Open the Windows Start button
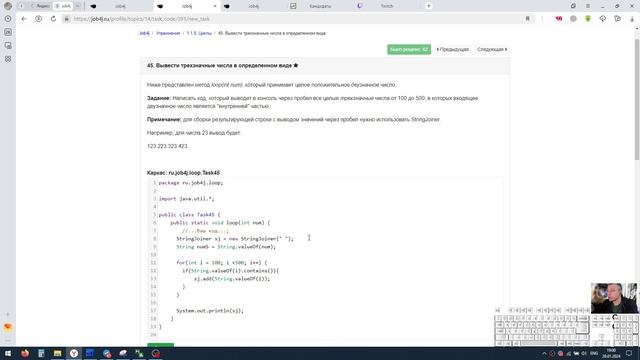The image size is (640, 360). tap(8, 353)
